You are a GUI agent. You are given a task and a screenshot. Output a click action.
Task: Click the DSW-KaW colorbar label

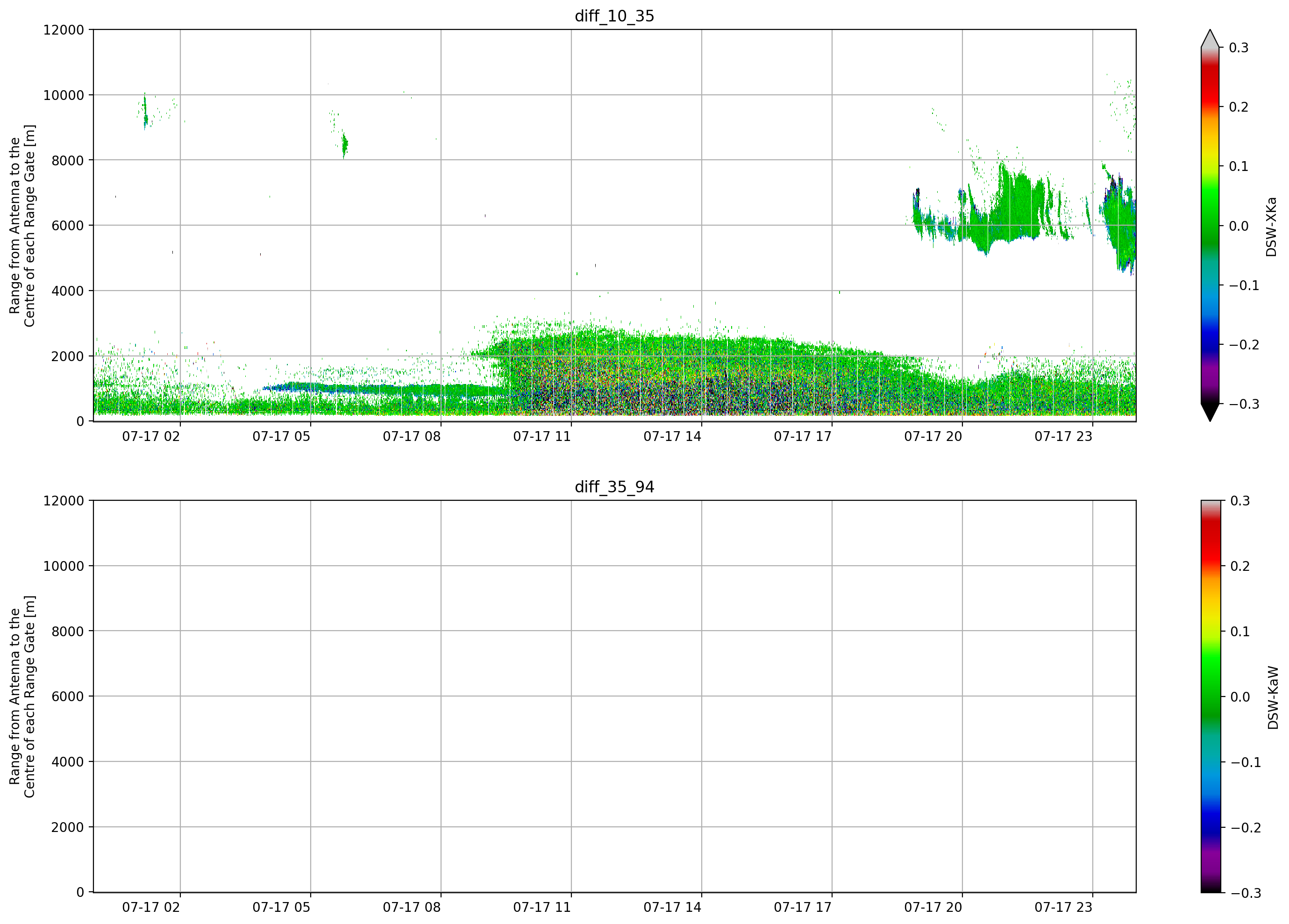pos(1273,697)
